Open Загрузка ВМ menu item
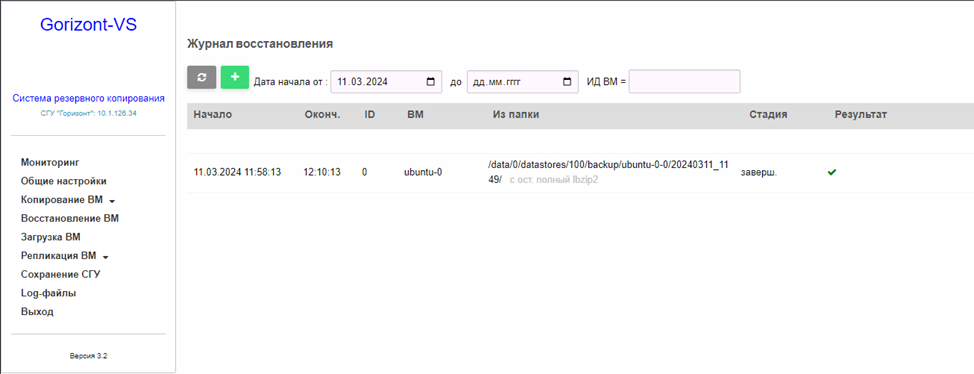 pyautogui.click(x=50, y=237)
